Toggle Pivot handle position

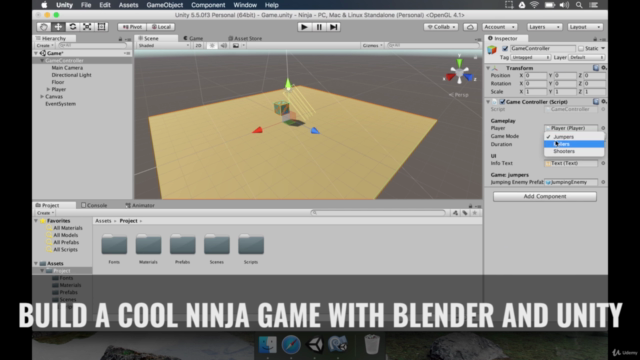[132, 27]
